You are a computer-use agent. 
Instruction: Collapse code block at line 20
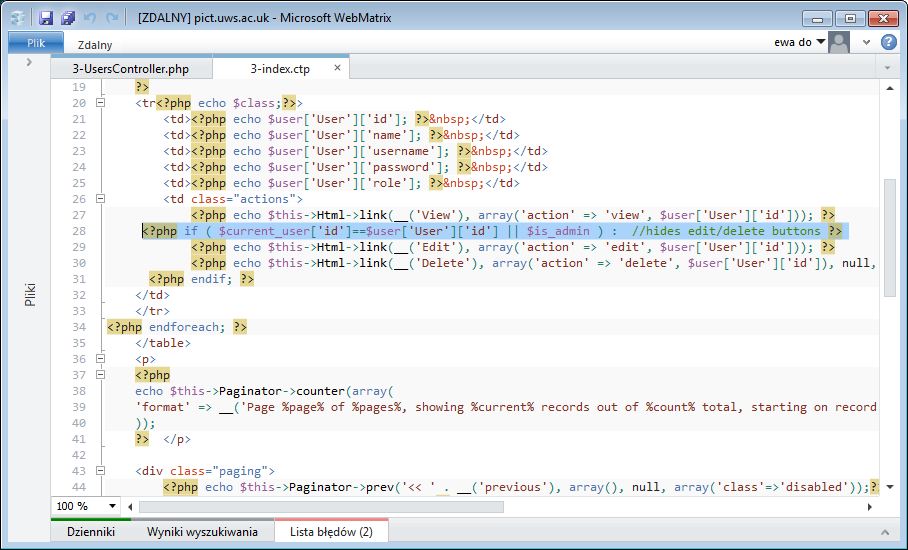tap(100, 102)
